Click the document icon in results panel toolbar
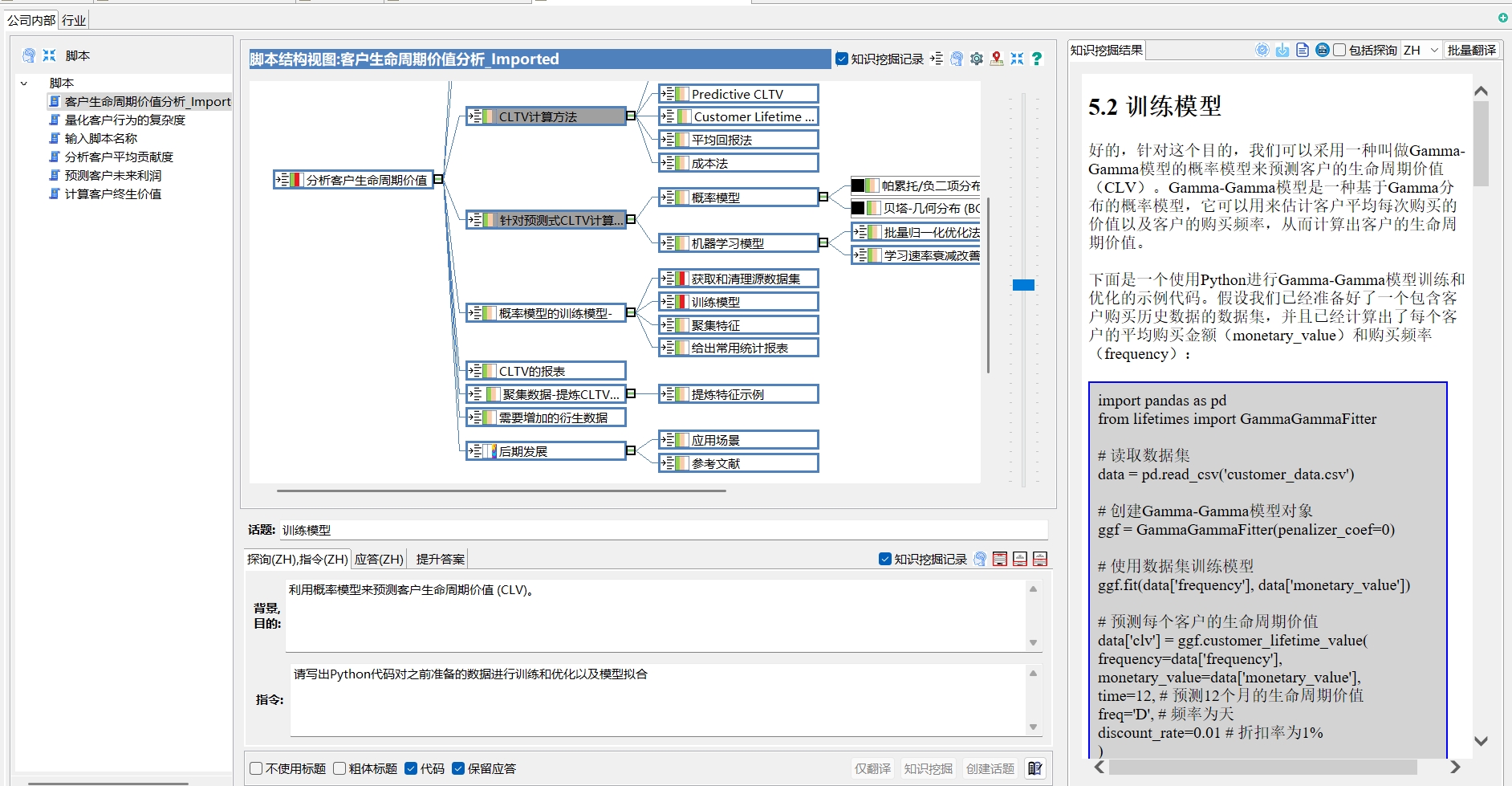This screenshot has height=786, width=1512. (x=1302, y=50)
